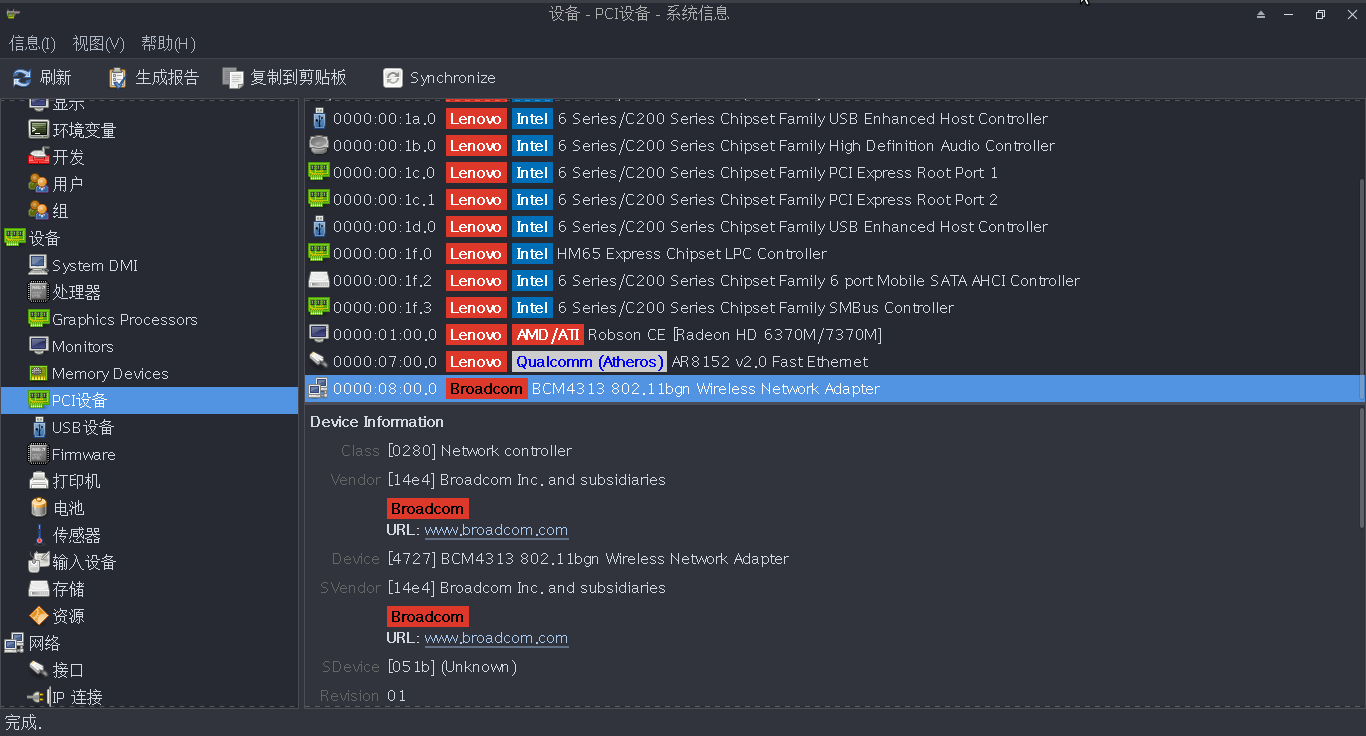Open the 帮助(H) menu

point(168,43)
